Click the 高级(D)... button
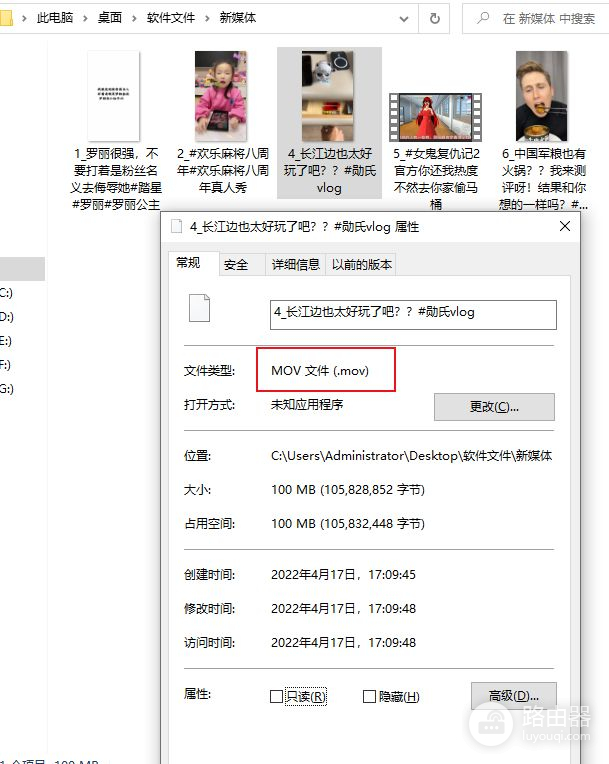The height and width of the screenshot is (764, 609). coord(514,696)
